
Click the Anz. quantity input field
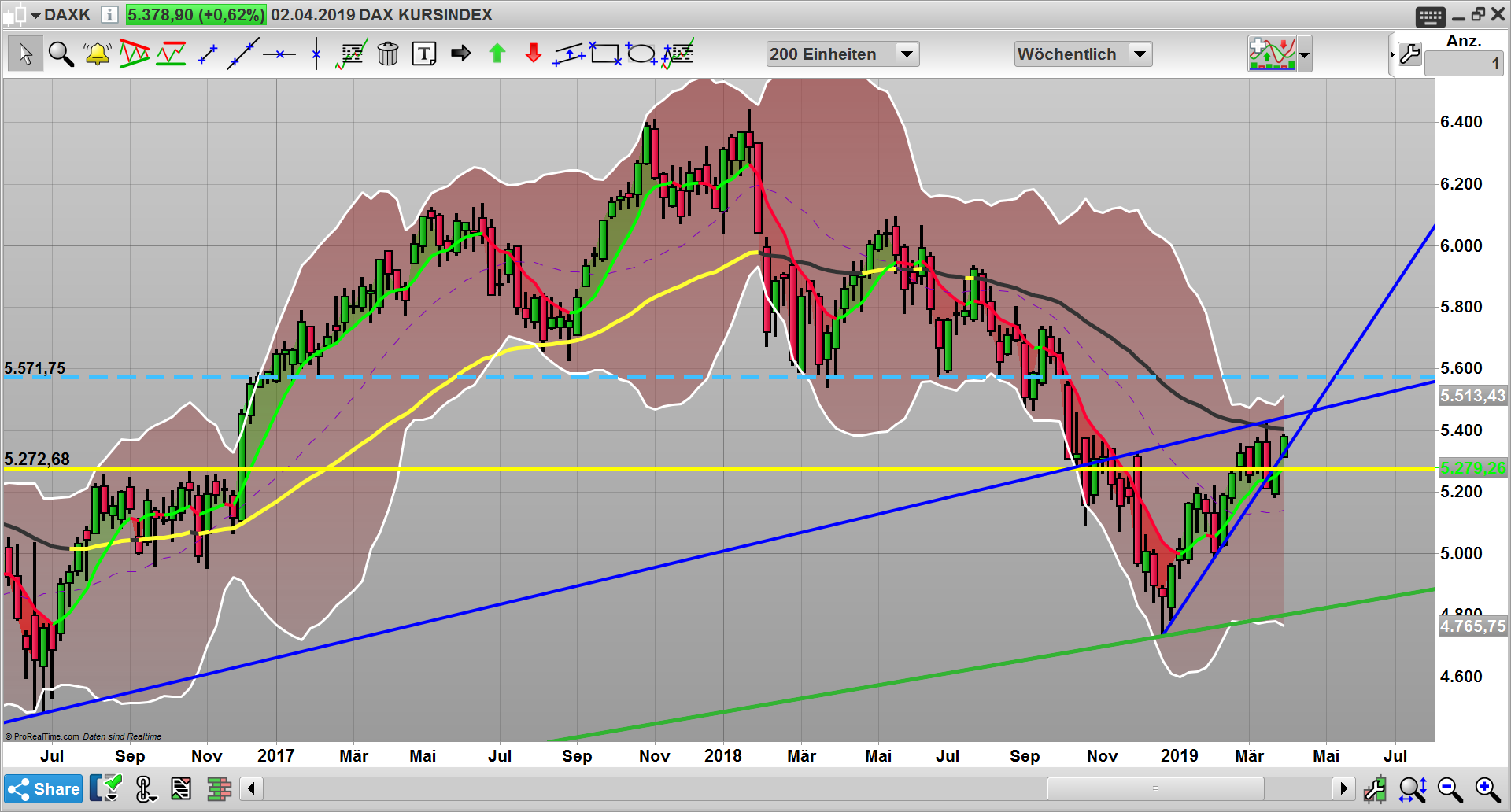(x=1464, y=64)
